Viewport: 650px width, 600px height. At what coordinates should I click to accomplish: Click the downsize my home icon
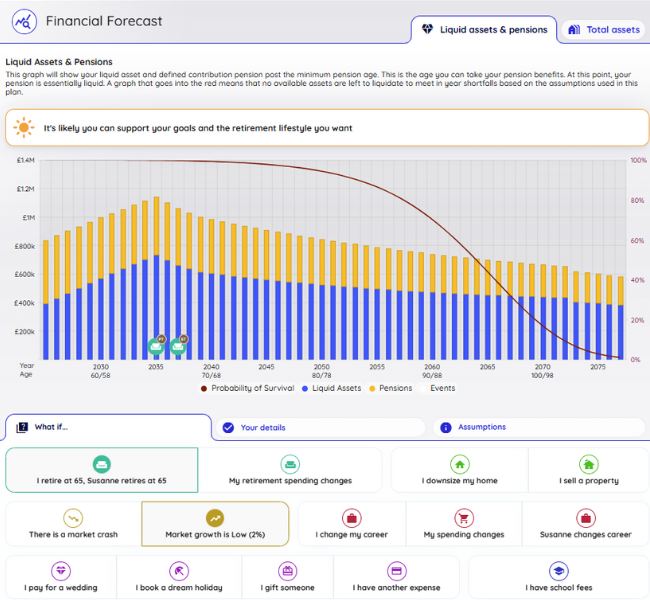coord(460,464)
